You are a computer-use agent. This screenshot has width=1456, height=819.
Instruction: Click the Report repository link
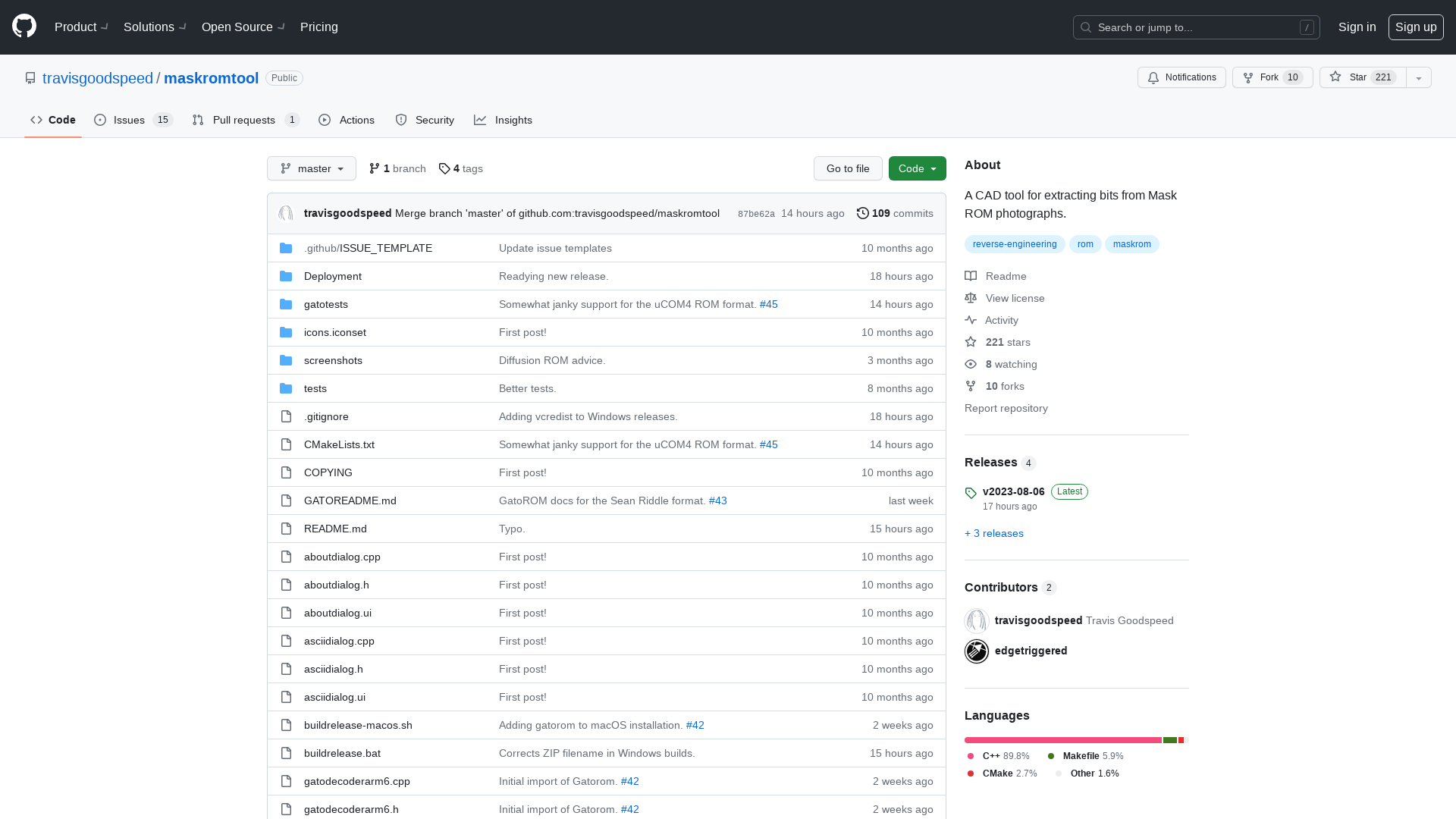(x=1006, y=408)
